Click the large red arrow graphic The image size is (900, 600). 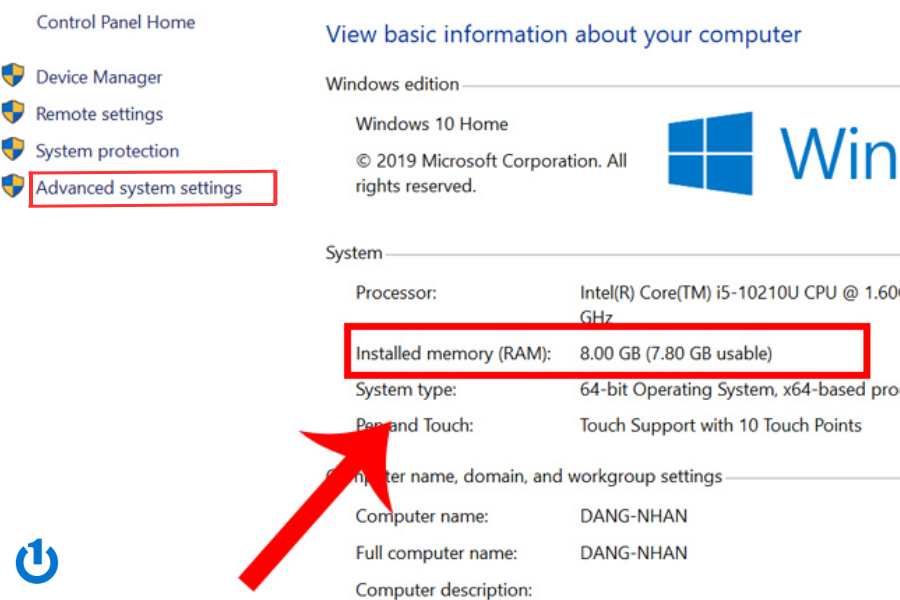pos(320,500)
